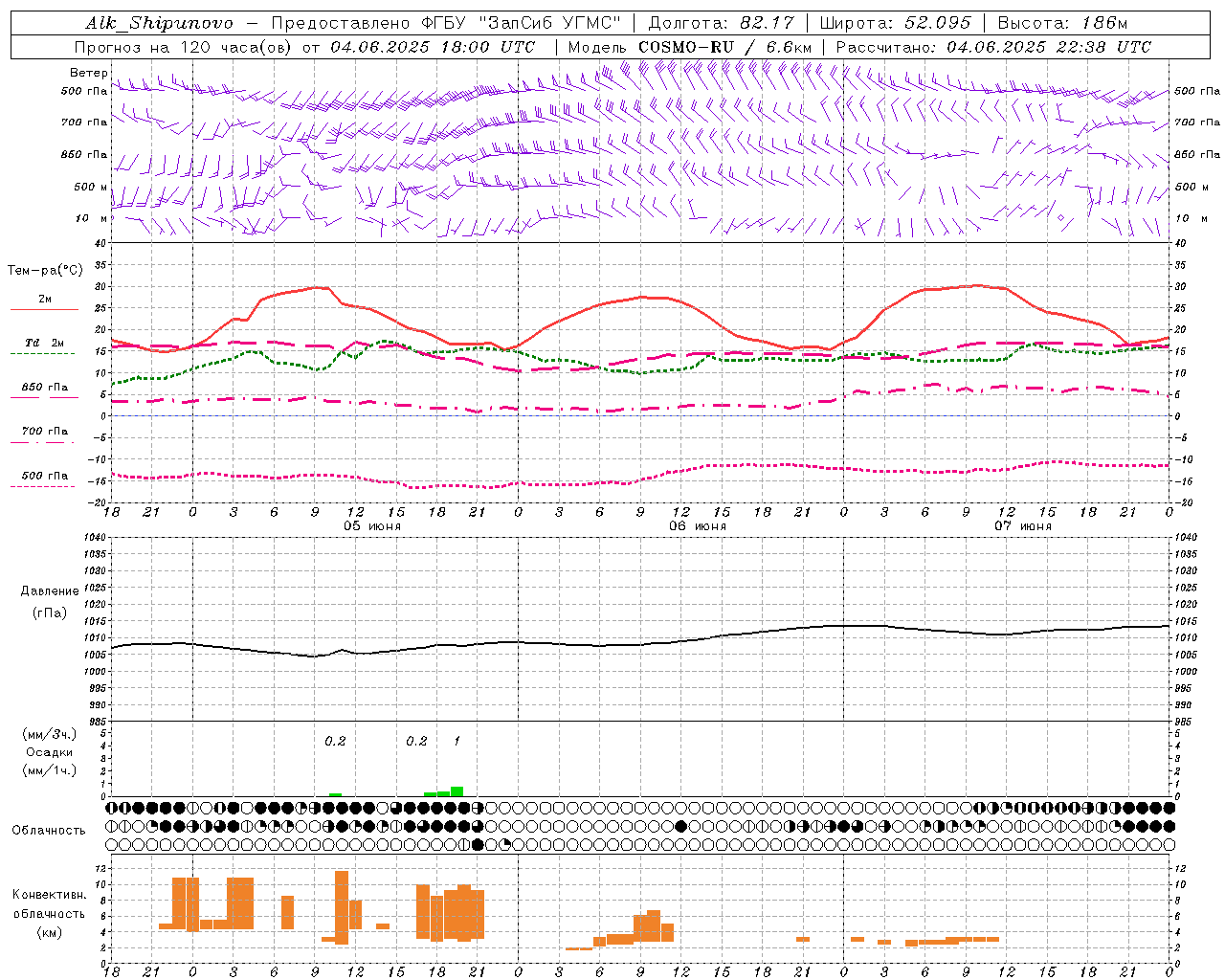
Task: Click the (гПа) pressure unit label
Action: click(x=50, y=613)
